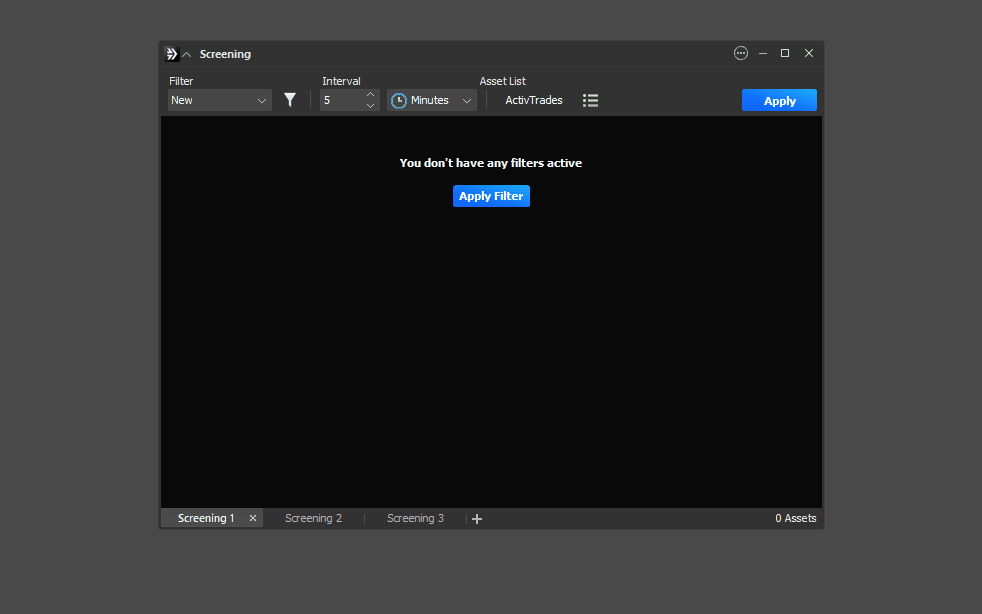Decrease the interval value with down arrow
Screen dimensions: 982x614
(370, 105)
